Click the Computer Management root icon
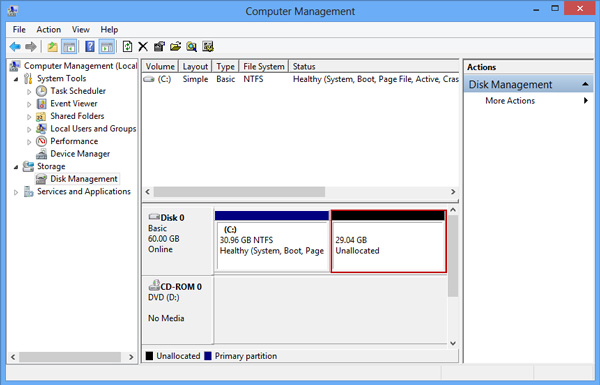The image size is (600, 385). [15, 66]
